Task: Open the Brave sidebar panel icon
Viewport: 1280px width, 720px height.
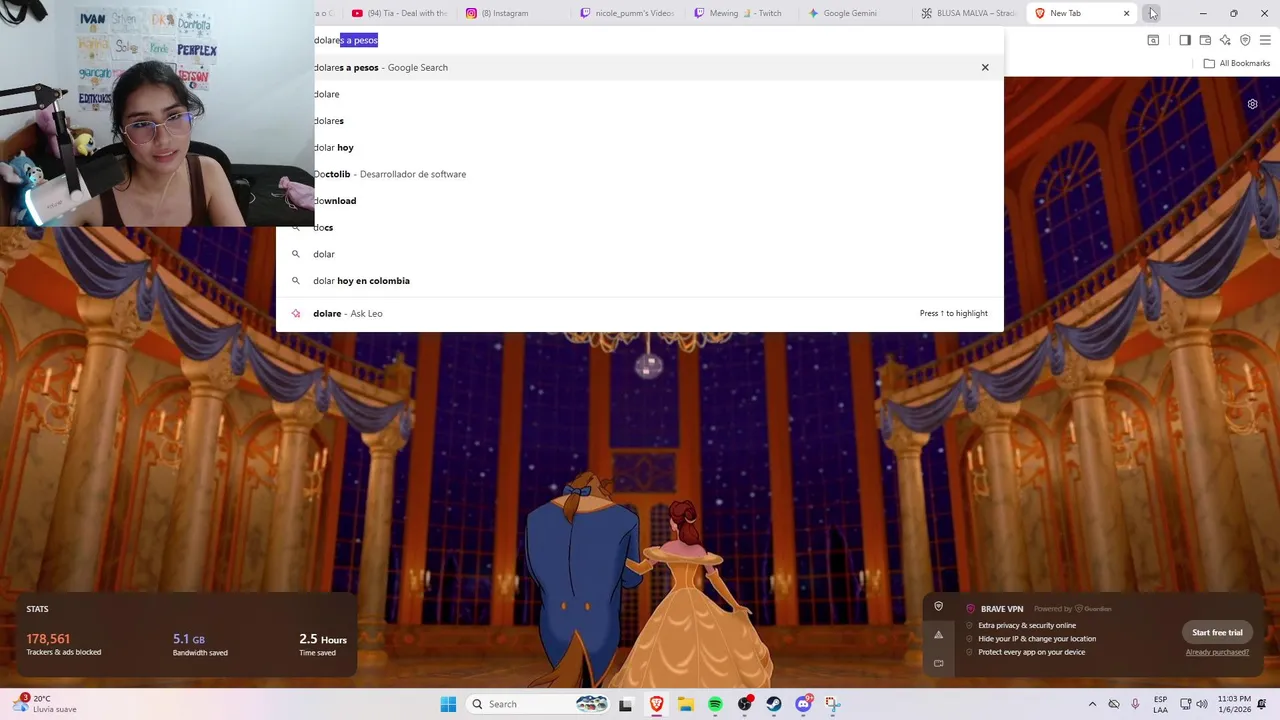Action: tap(1184, 40)
